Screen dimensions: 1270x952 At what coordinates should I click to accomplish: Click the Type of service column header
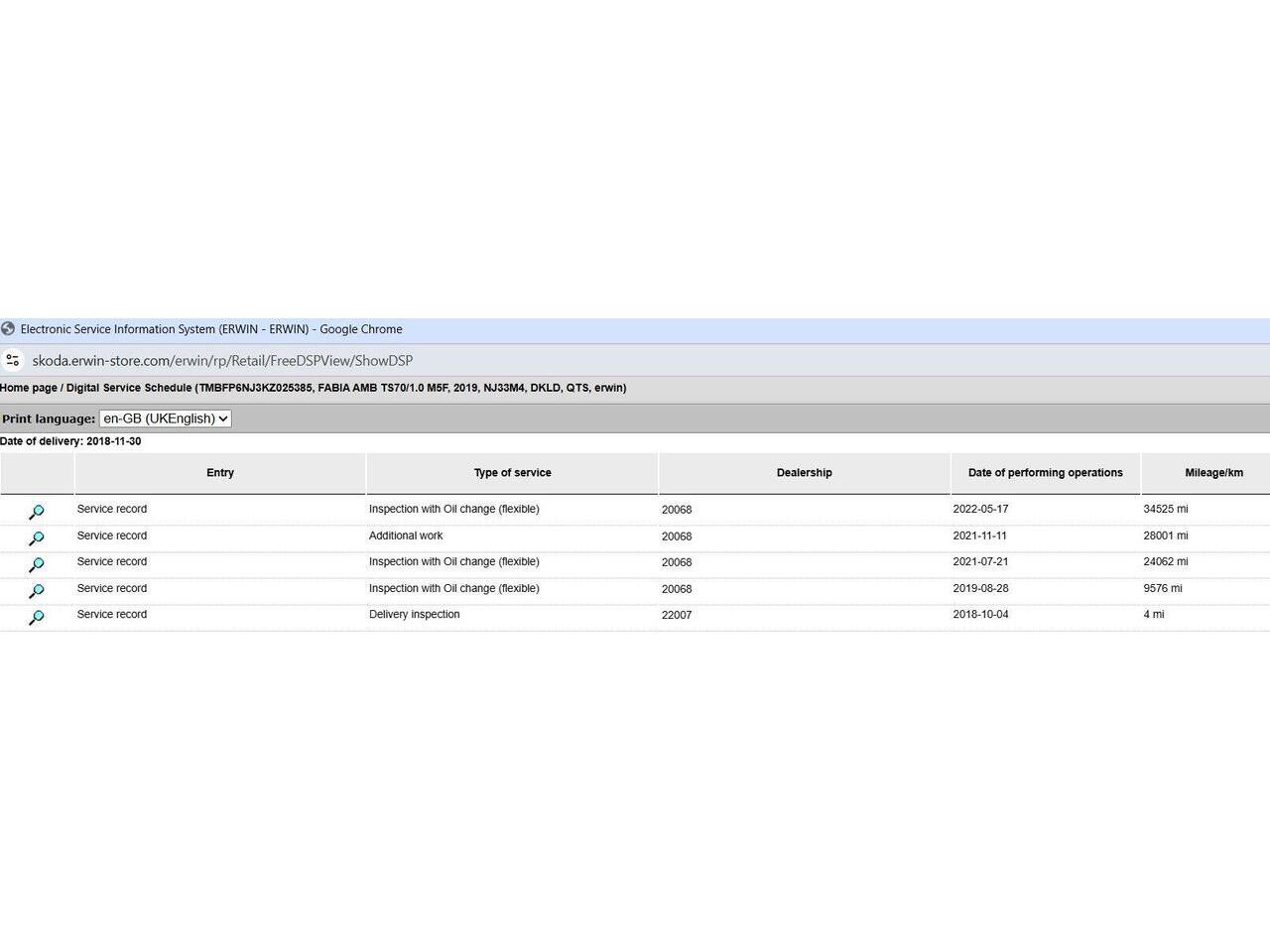512,473
